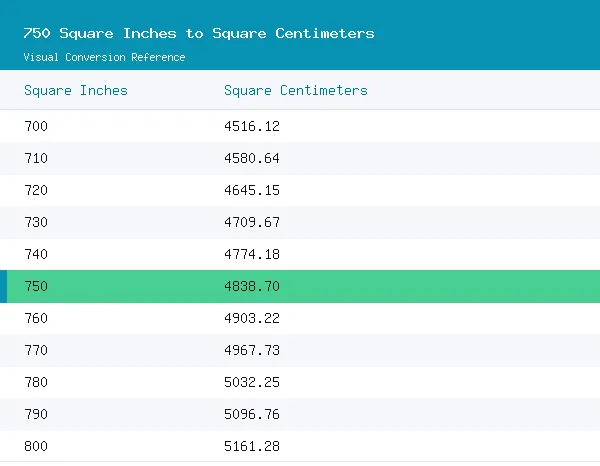Viewport: 600px width, 466px height.
Task: Select the cell showing 5161.28
Action: point(252,446)
